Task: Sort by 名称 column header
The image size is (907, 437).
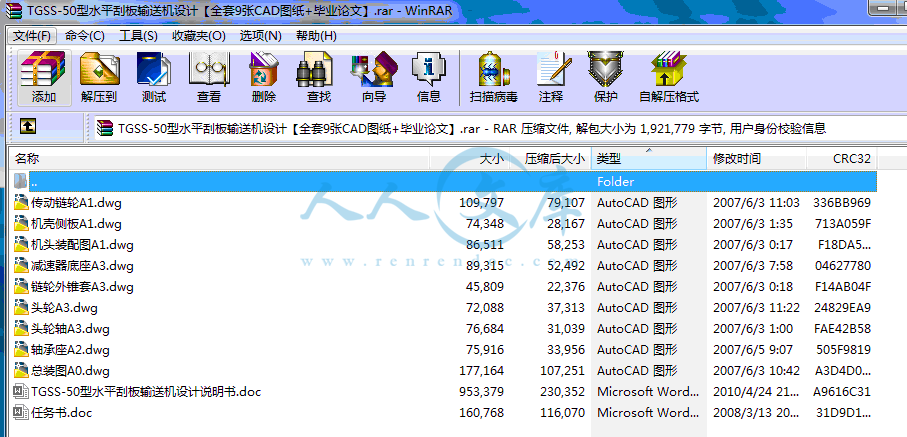Action: tap(220, 159)
